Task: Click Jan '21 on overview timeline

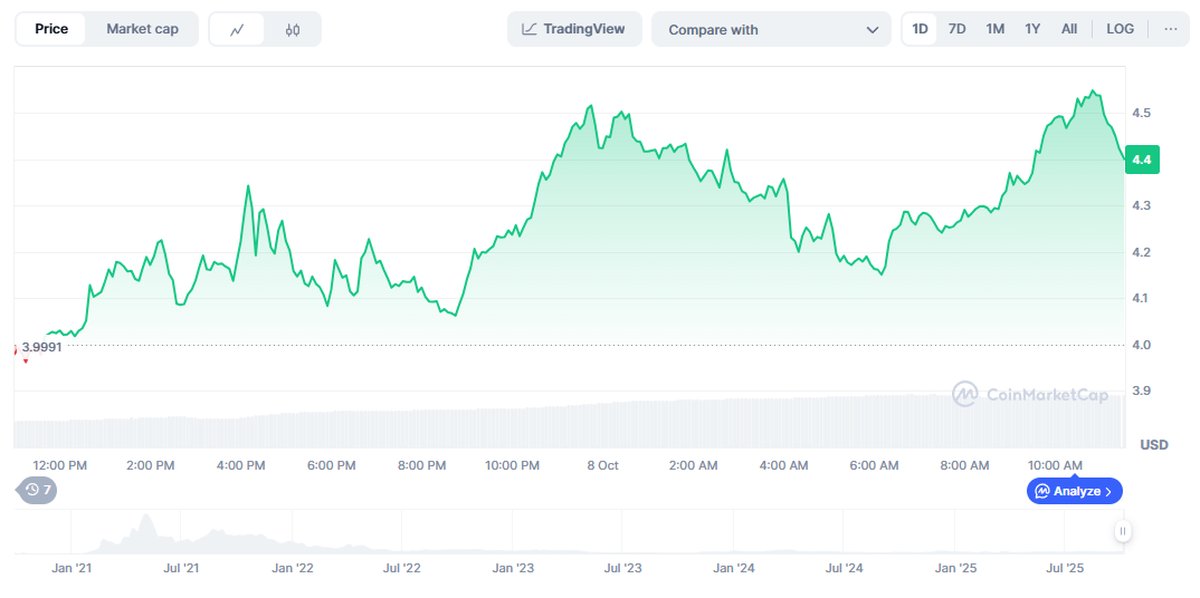Action: 71,568
